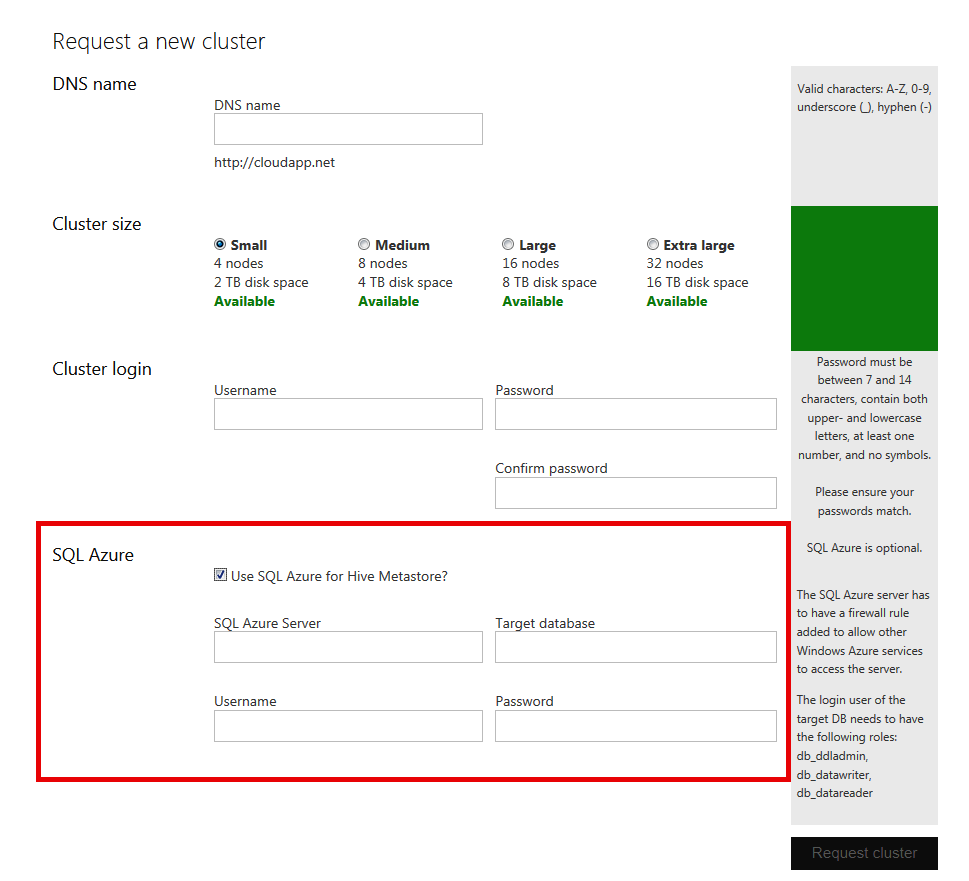Click the db_ddladmin role text
Image resolution: width=969 pixels, height=881 pixels.
point(832,756)
